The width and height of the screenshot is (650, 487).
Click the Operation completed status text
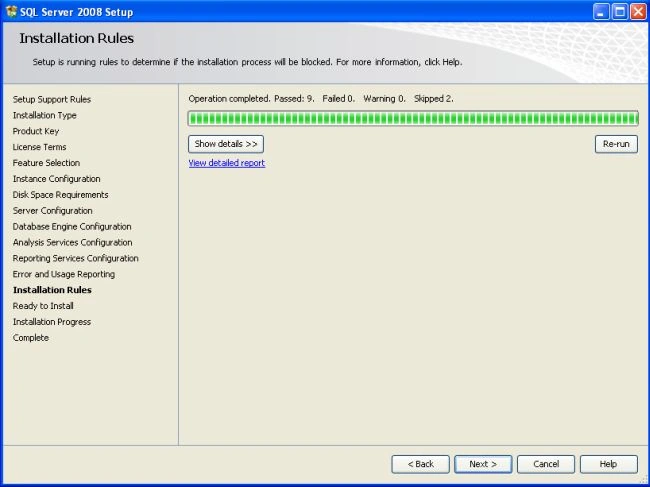(321, 99)
